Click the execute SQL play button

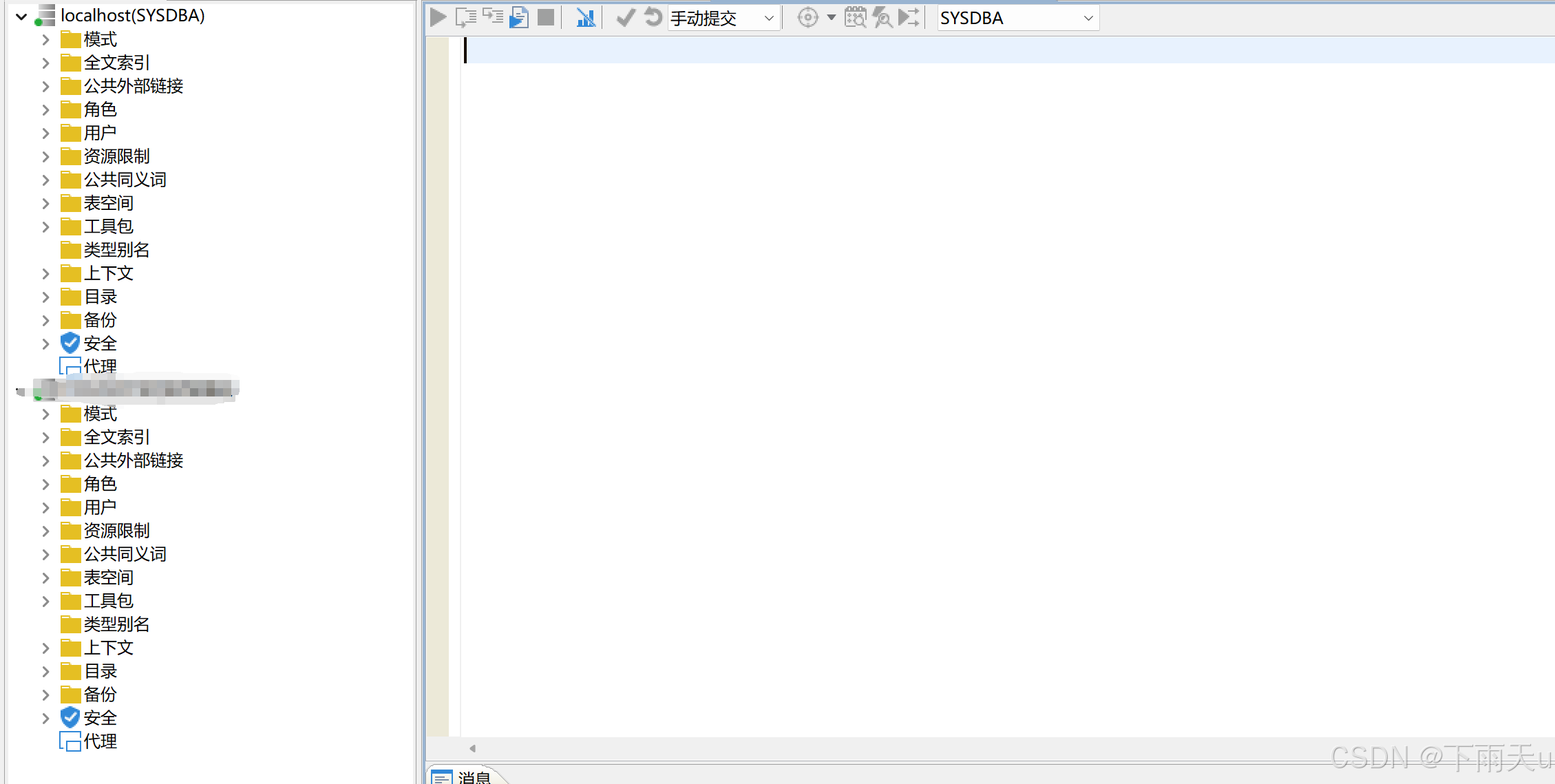tap(438, 17)
